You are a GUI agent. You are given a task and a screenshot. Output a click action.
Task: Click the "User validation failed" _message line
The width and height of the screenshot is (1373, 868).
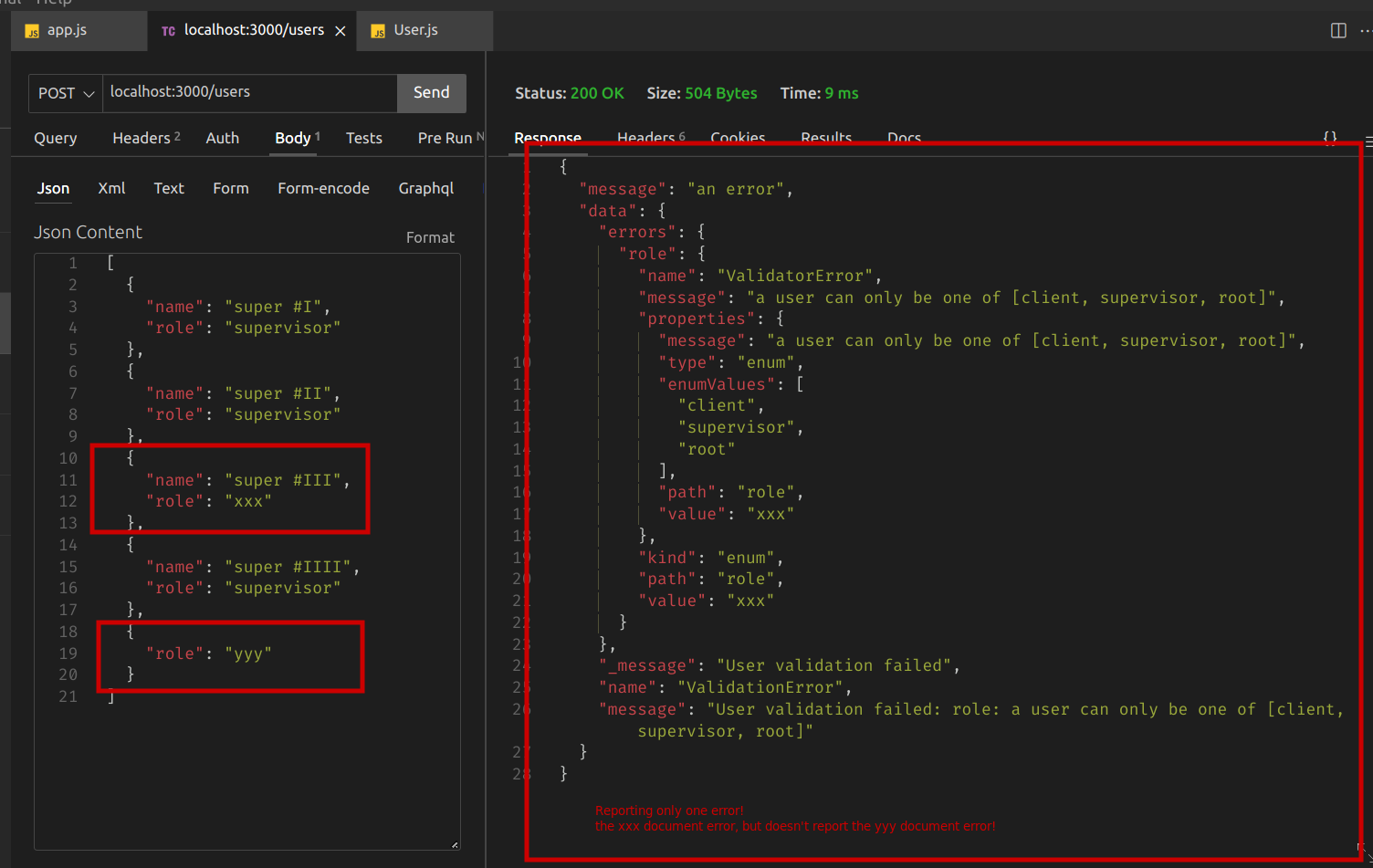click(780, 665)
